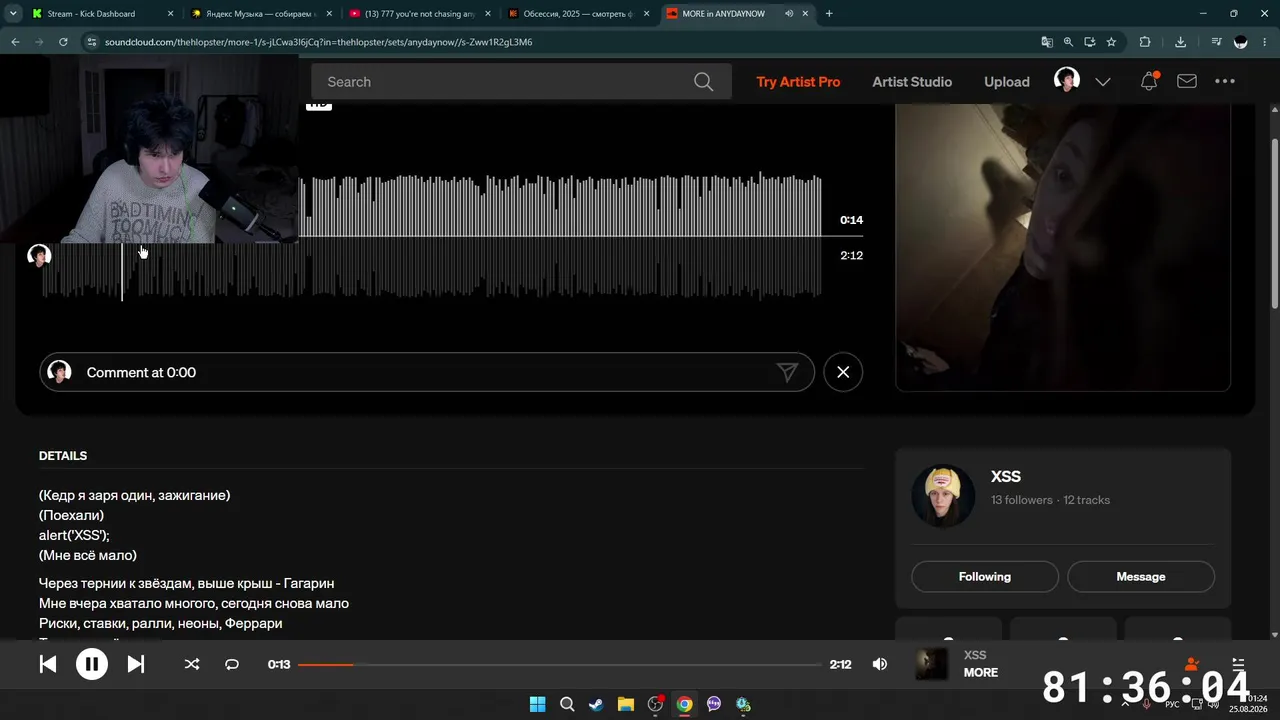This screenshot has width=1280, height=720.
Task: Skip to the previous track
Action: [48, 664]
